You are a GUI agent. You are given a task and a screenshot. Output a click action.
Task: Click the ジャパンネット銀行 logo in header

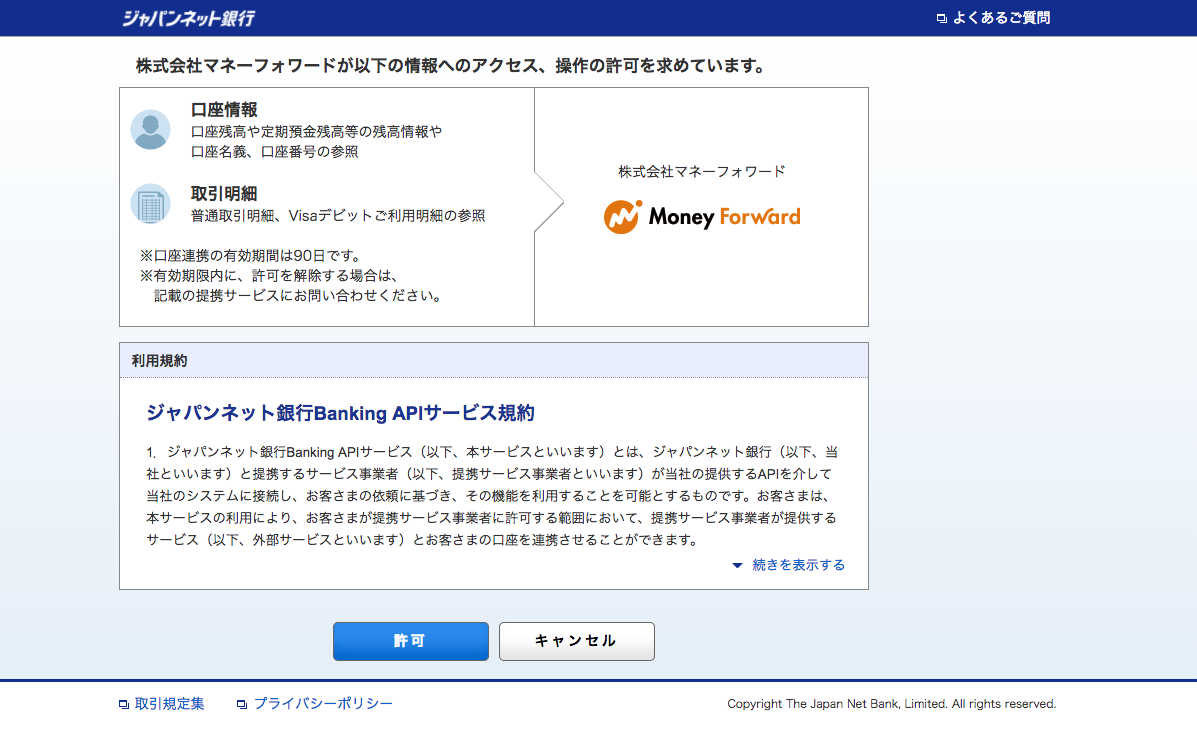[189, 18]
